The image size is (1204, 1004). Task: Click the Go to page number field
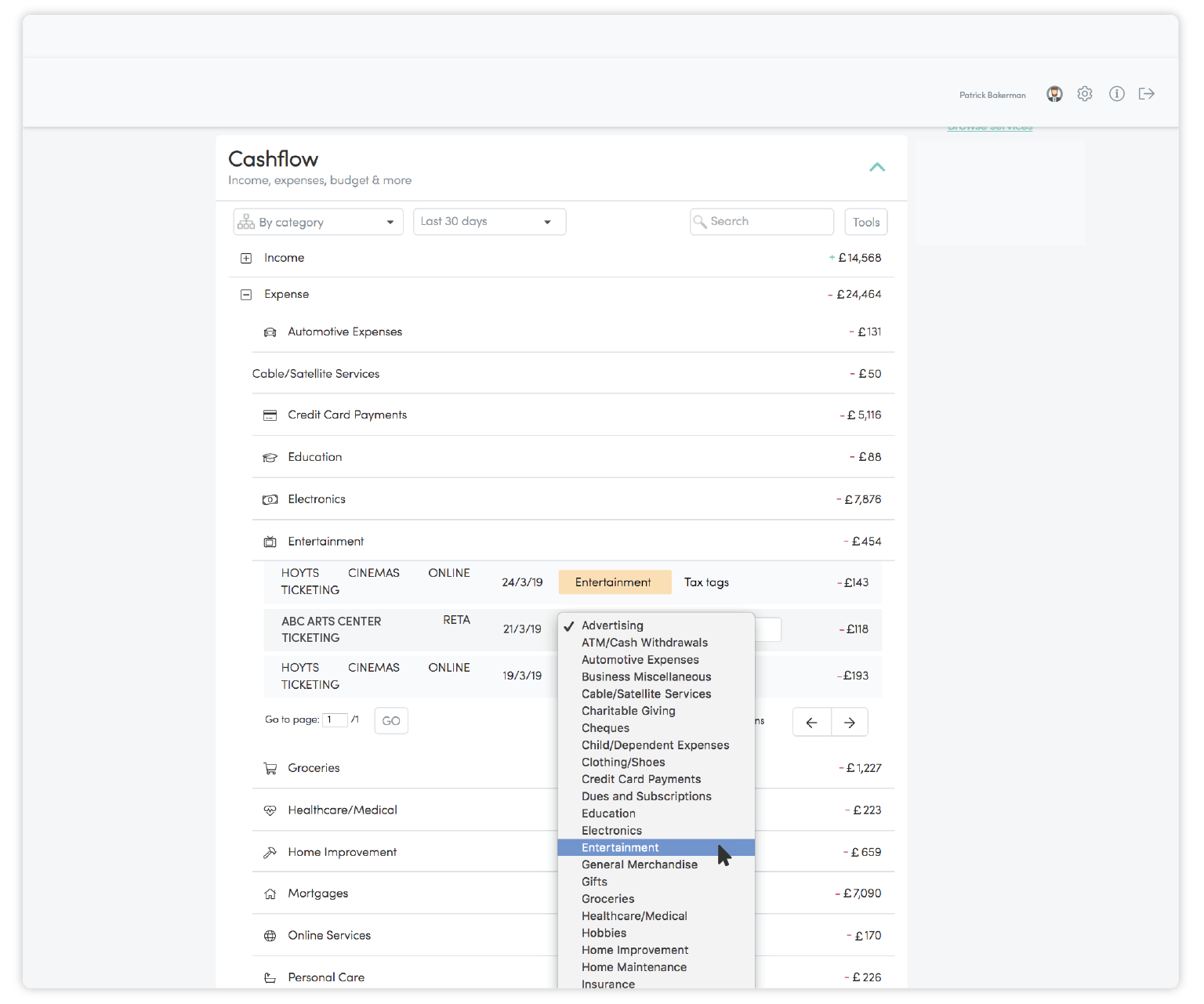[x=335, y=720]
